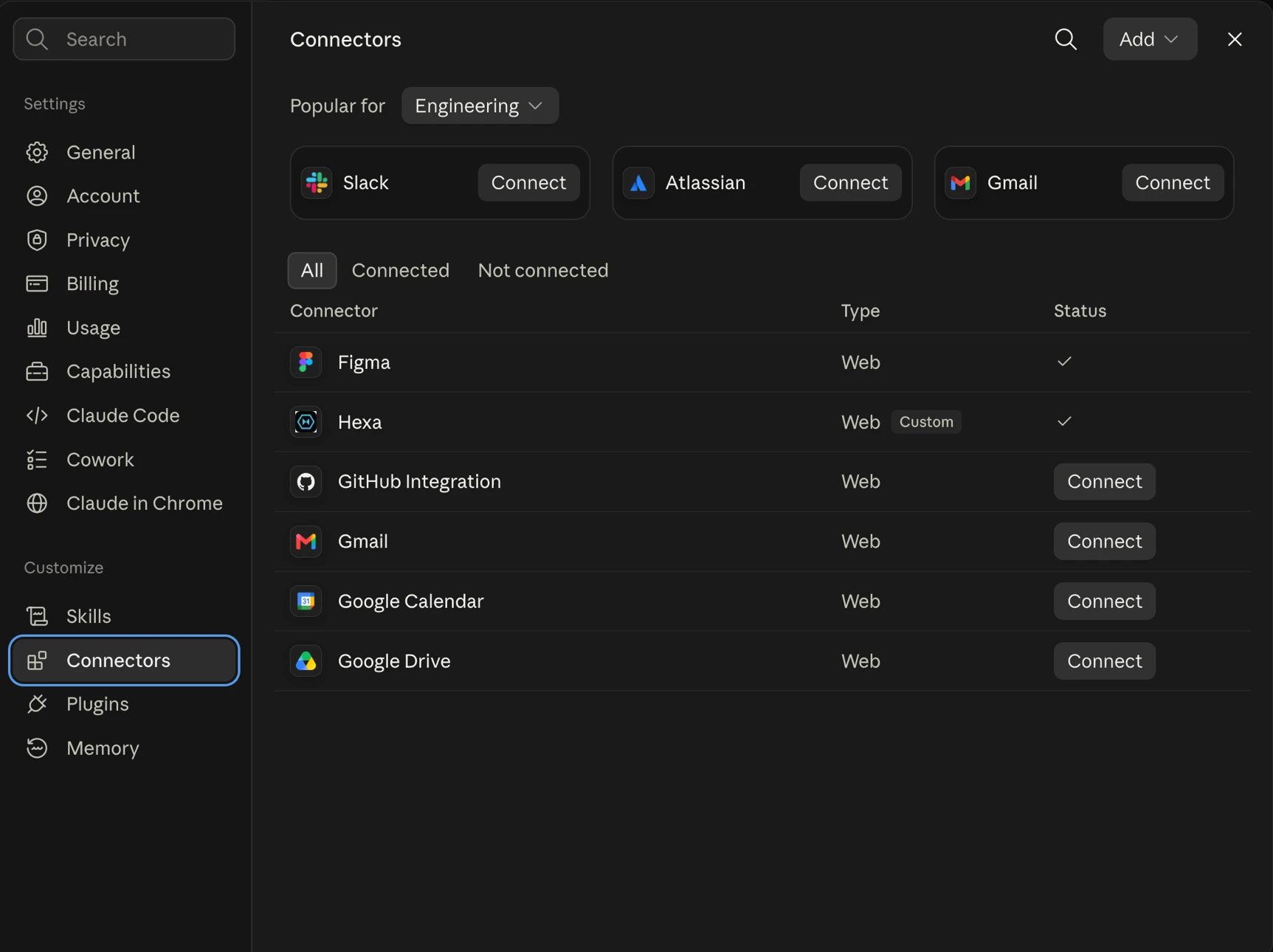
Task: Open Capabilities settings
Action: click(x=124, y=371)
